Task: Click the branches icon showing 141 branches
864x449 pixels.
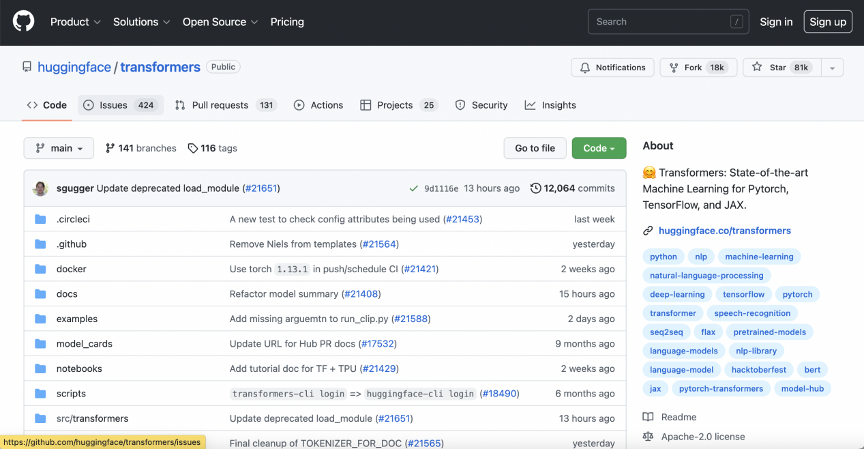Action: tap(110, 148)
